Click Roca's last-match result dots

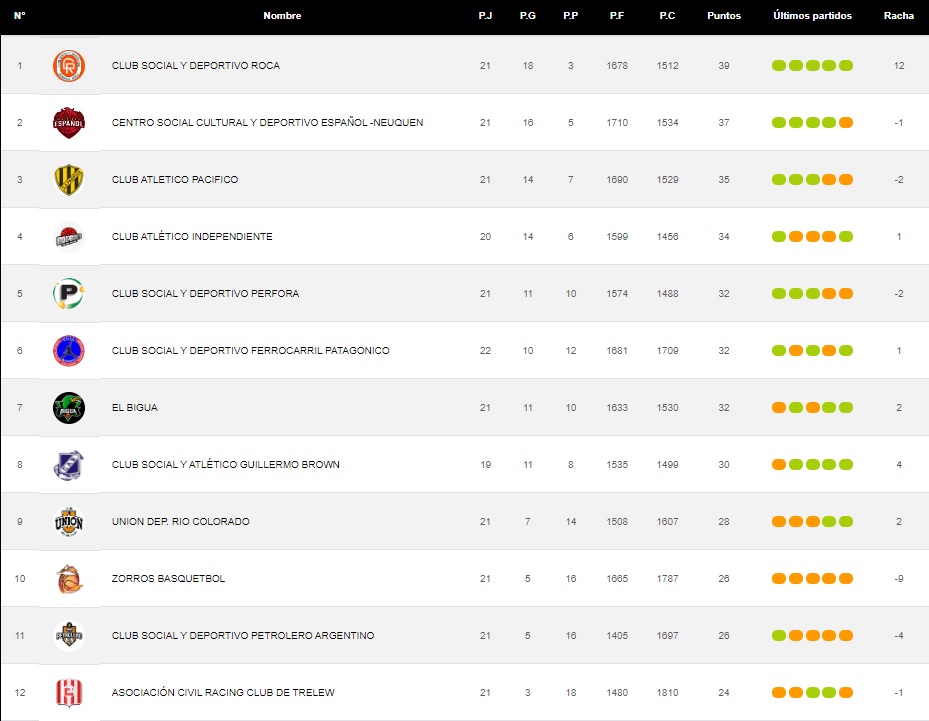pyautogui.click(x=812, y=66)
